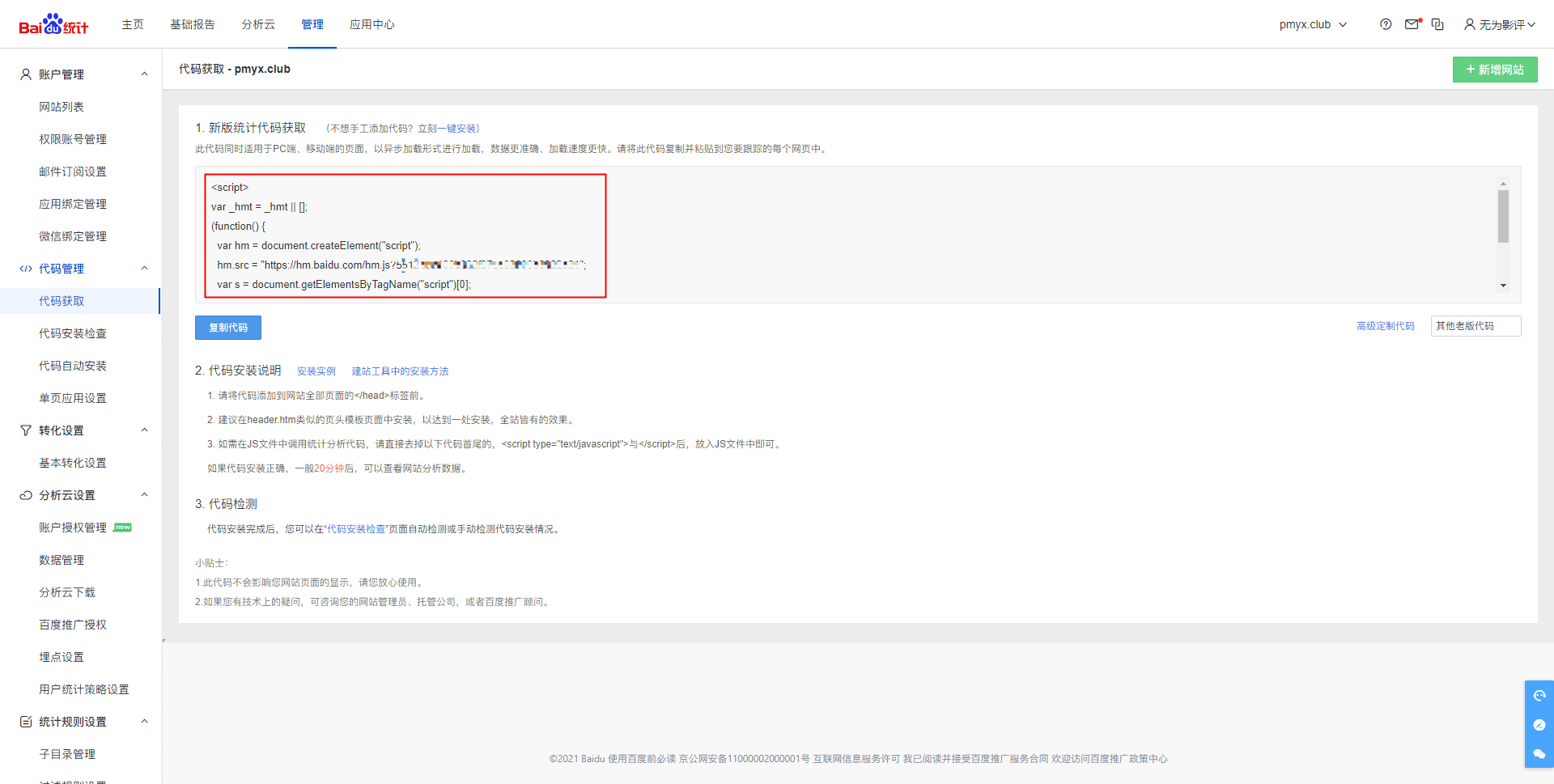Open the 安装实例 link
Viewport: 1554px width, 784px height.
tap(316, 371)
